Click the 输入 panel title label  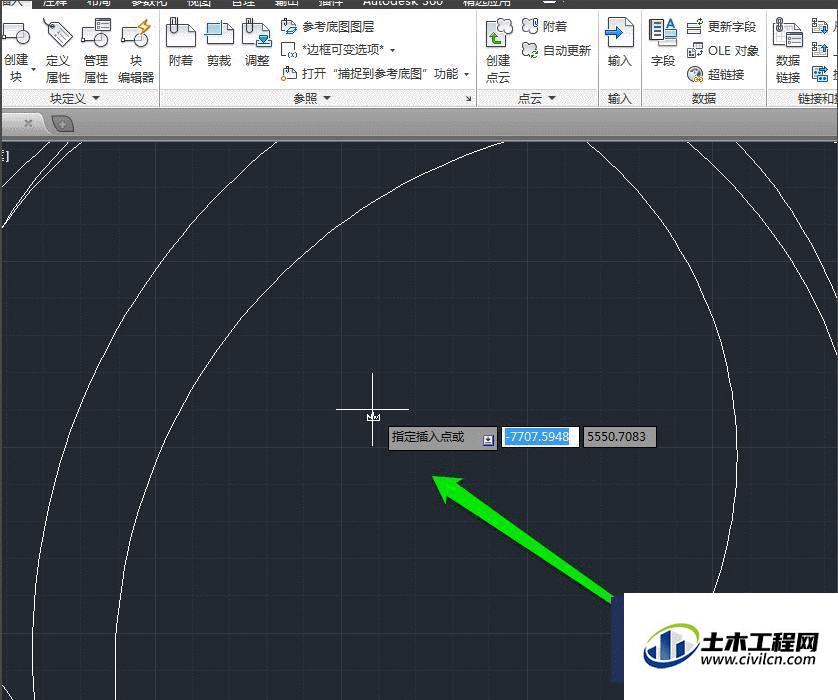(x=619, y=98)
